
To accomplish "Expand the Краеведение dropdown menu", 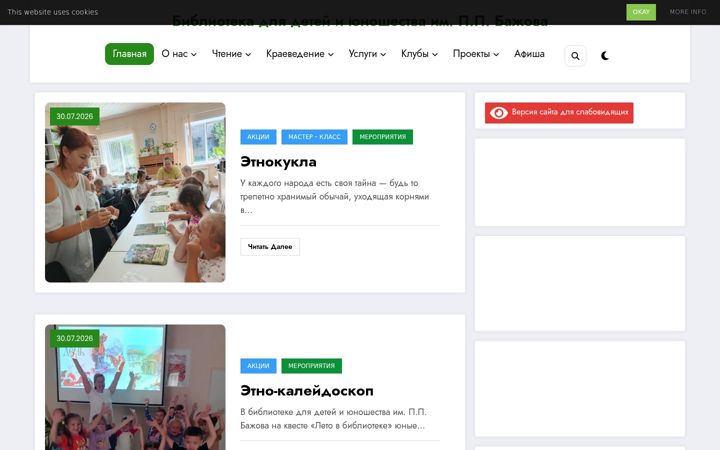I will [300, 54].
